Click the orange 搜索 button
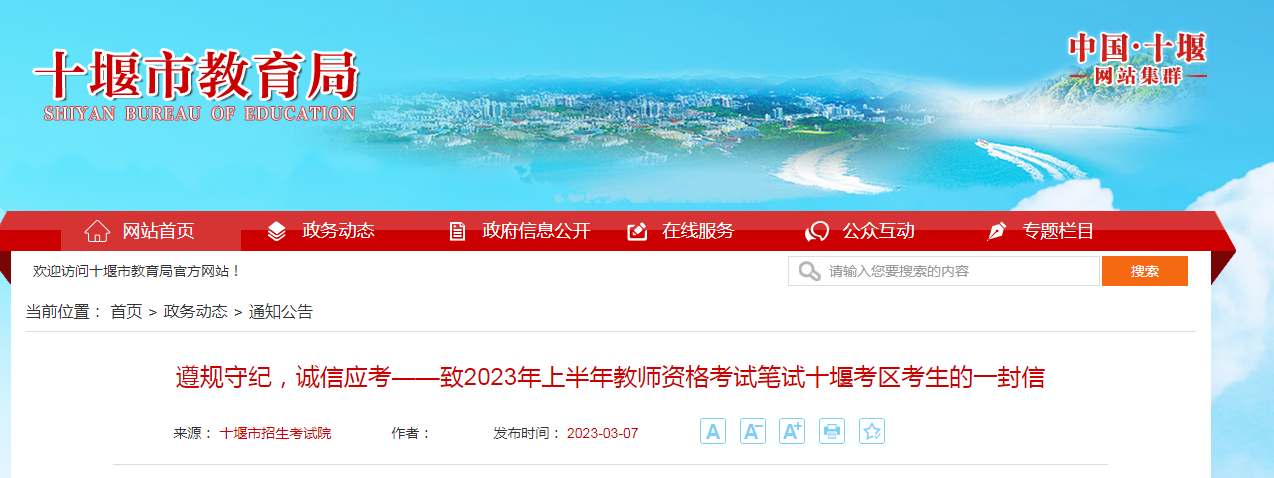1274x478 pixels. [x=1145, y=271]
